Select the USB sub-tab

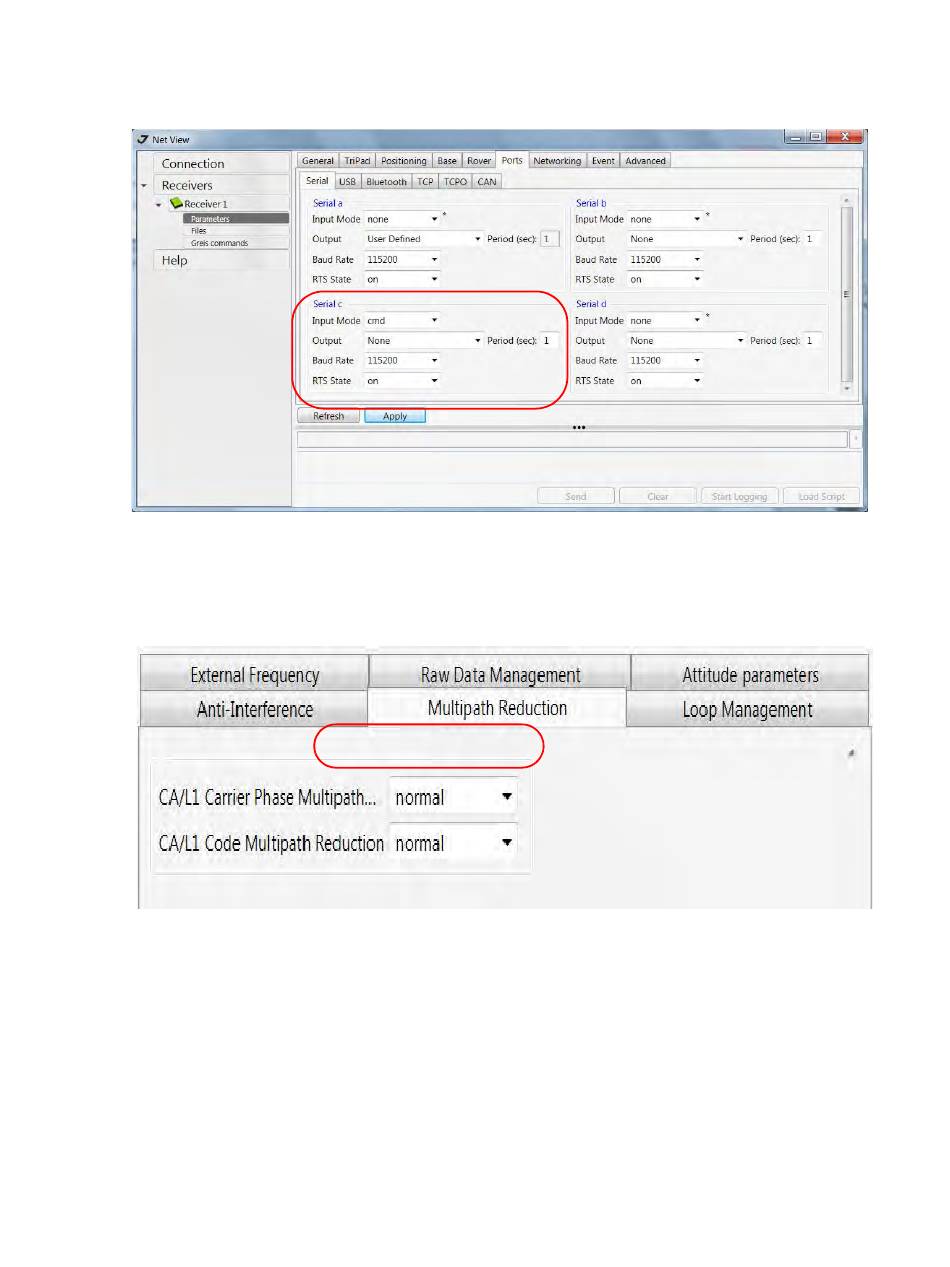click(347, 182)
